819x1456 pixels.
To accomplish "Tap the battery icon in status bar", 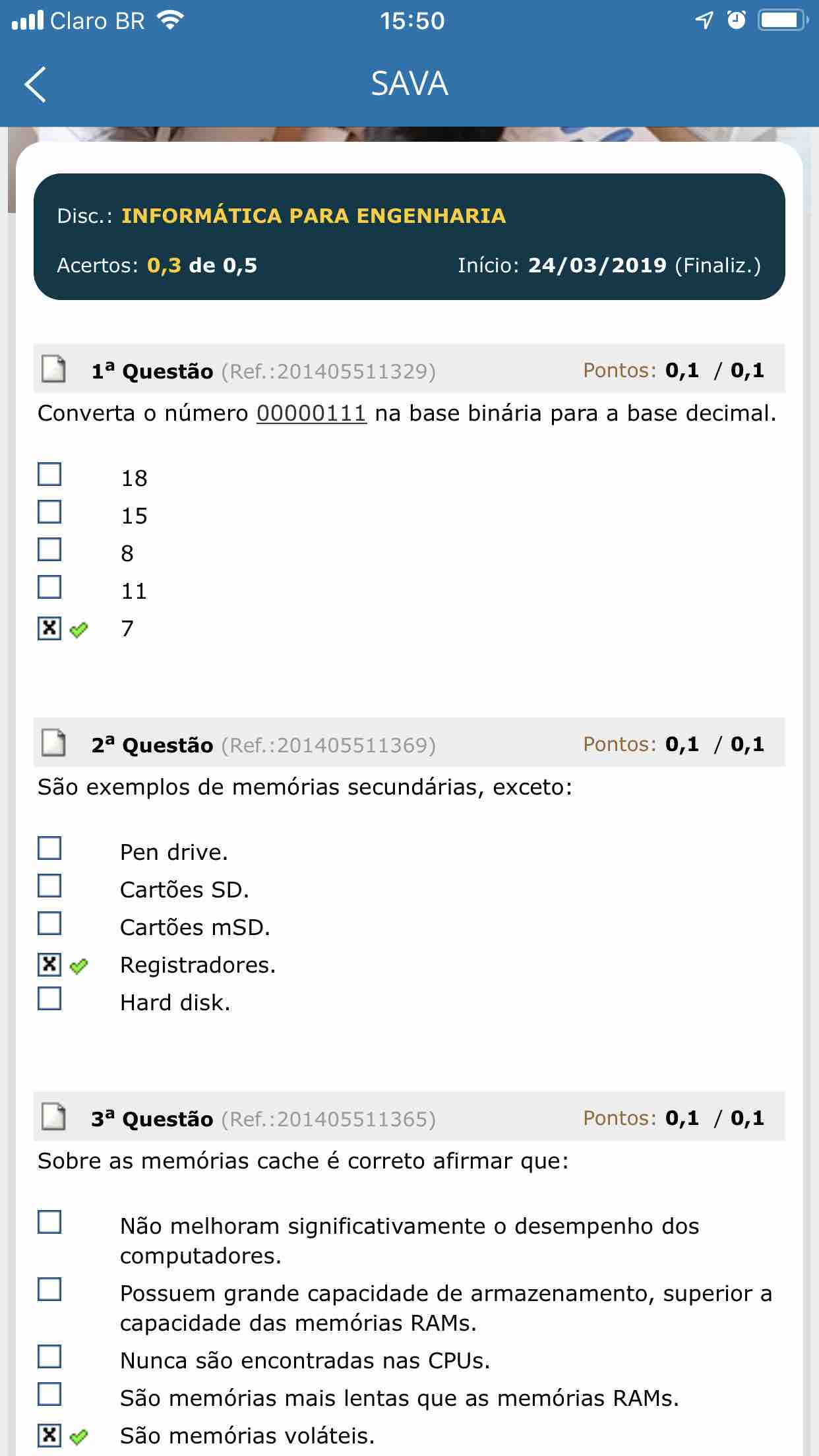I will 782,20.
